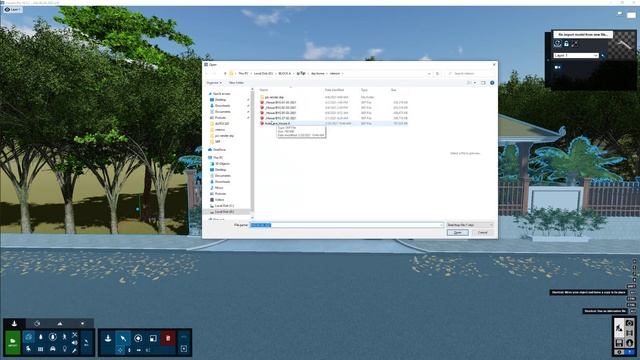This screenshot has width=640, height=360.
Task: Click navigation pane scrollbar in dialog
Action: (252, 151)
